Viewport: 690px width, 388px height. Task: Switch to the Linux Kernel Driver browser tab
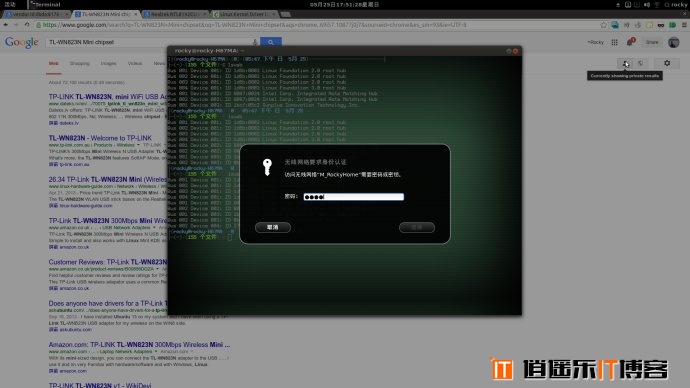tap(243, 14)
